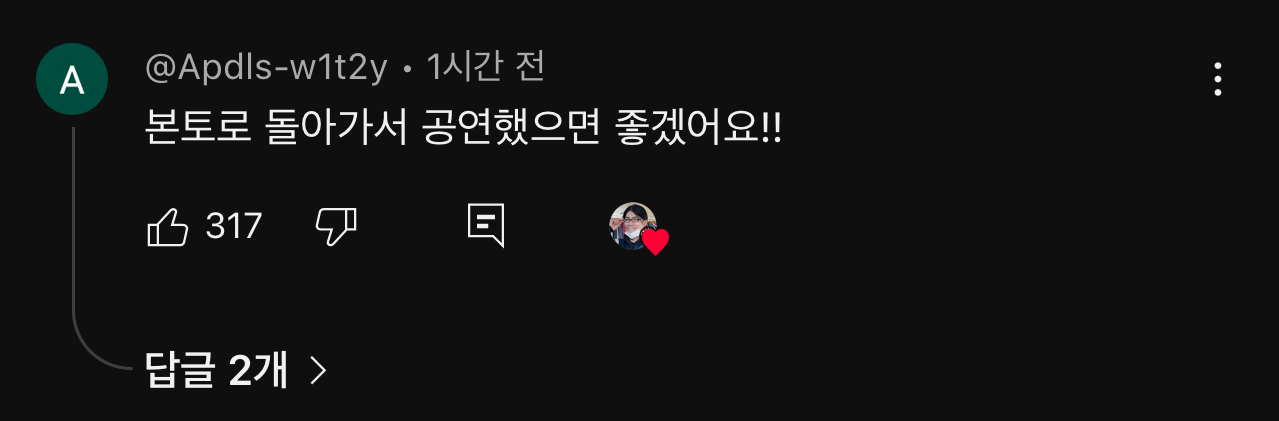Click the green 'A' profile avatar
This screenshot has height=421, width=1279.
point(72,79)
